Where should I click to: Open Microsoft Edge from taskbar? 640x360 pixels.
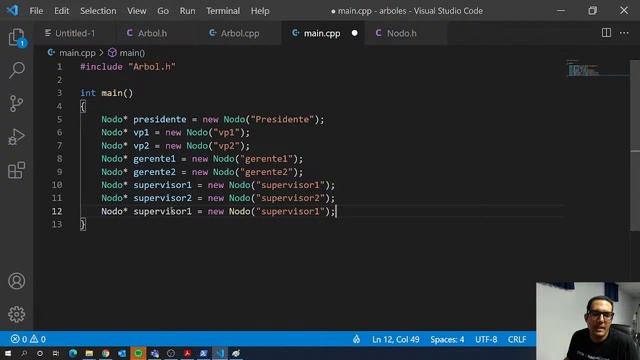(73, 353)
